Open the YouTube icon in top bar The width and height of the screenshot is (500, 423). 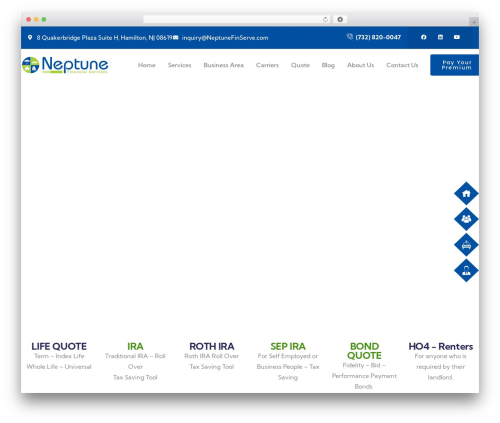click(x=457, y=37)
